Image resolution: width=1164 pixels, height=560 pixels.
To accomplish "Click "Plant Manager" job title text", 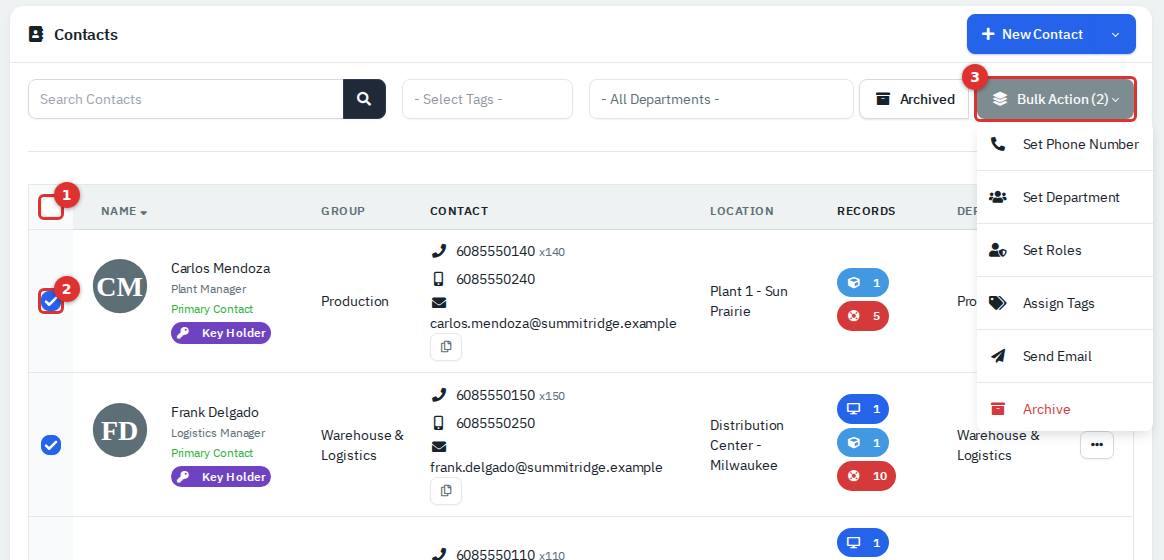I will point(209,289).
